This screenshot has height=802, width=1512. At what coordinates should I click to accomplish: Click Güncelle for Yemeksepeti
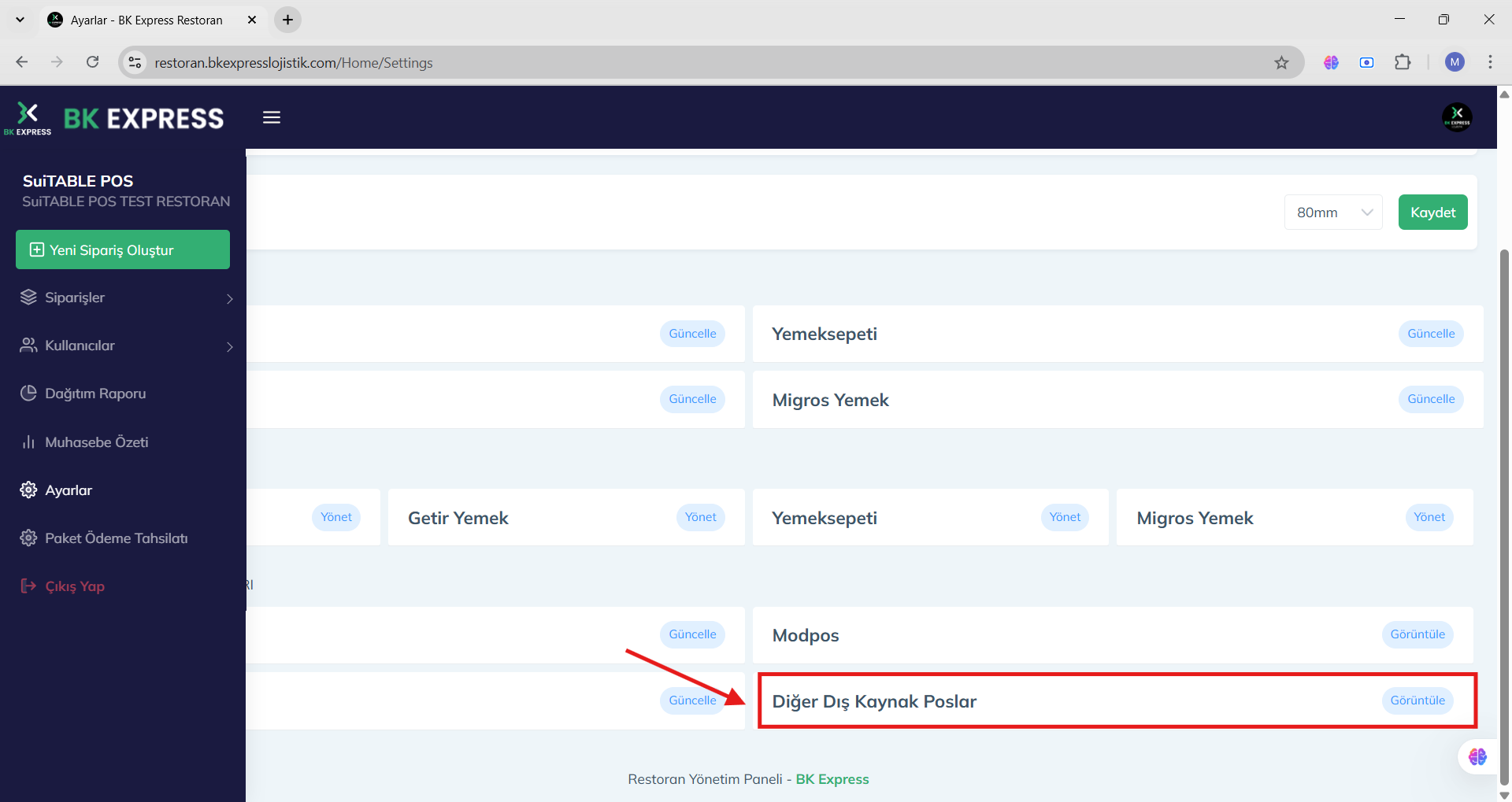(x=1431, y=334)
